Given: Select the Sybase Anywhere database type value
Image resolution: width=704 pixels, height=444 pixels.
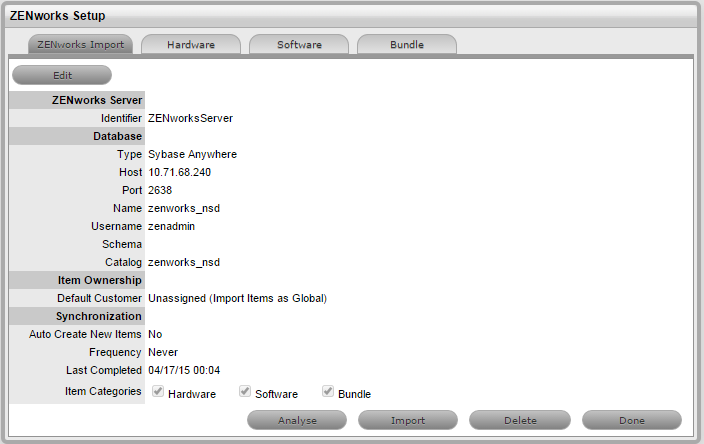Looking at the screenshot, I should coord(192,154).
